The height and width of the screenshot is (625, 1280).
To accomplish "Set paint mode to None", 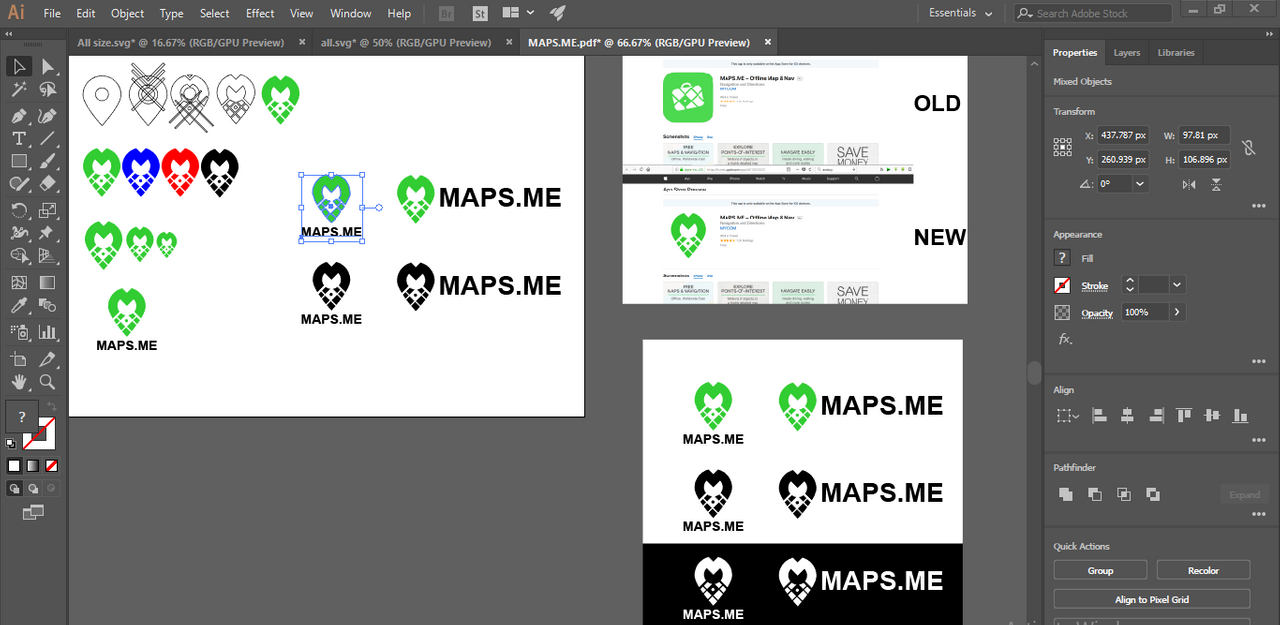I will pos(51,466).
